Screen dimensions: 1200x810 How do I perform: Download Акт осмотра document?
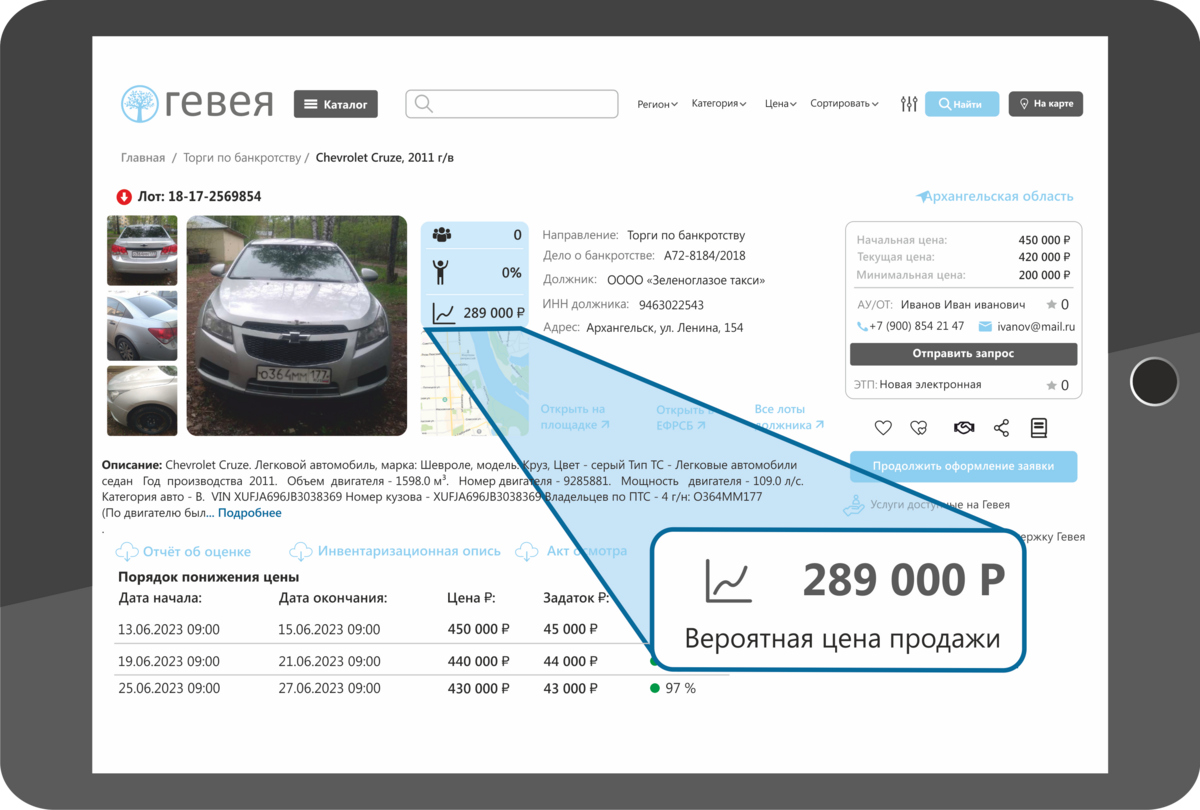point(587,551)
